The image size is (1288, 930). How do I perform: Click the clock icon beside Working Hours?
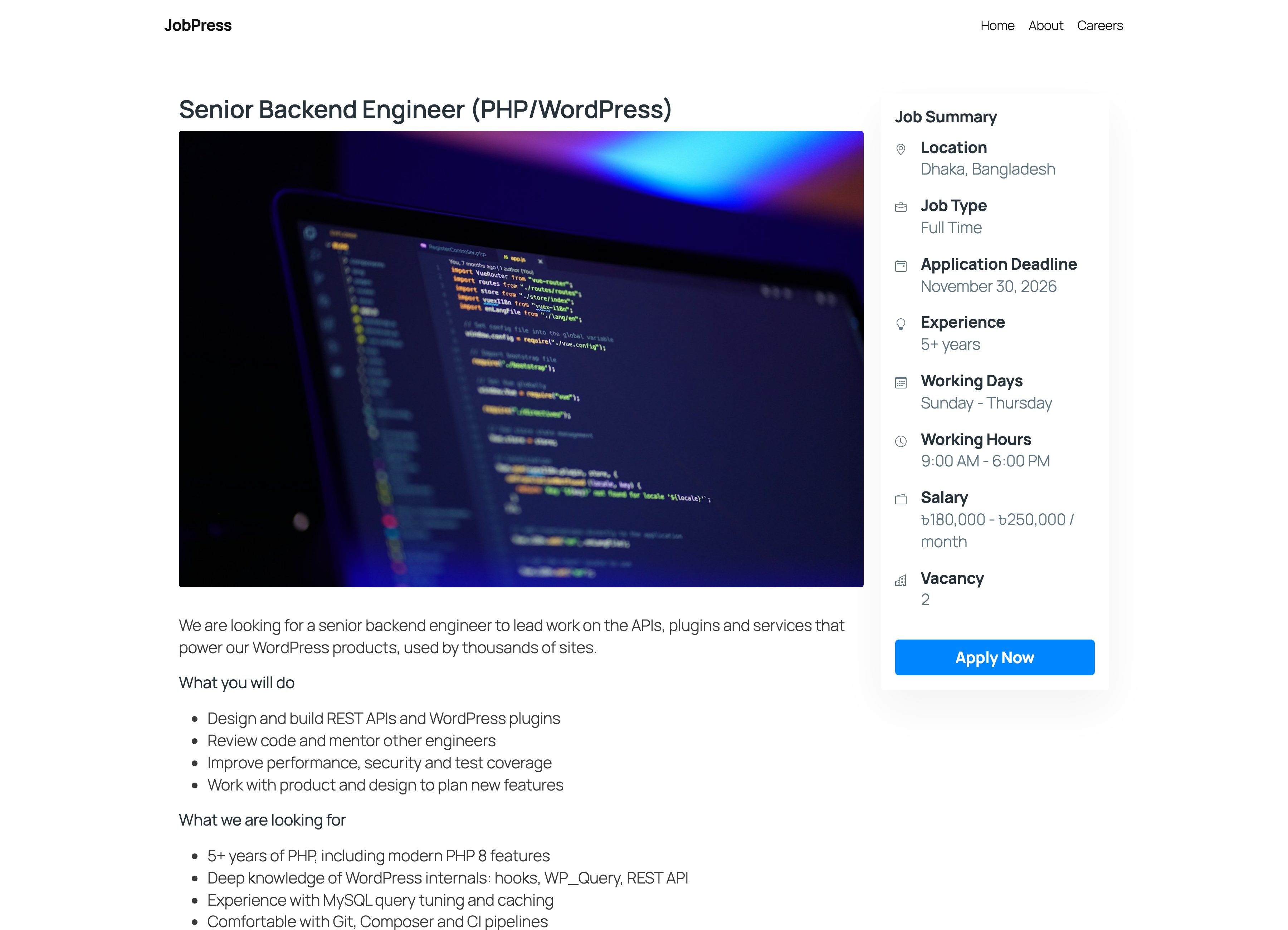tap(901, 441)
